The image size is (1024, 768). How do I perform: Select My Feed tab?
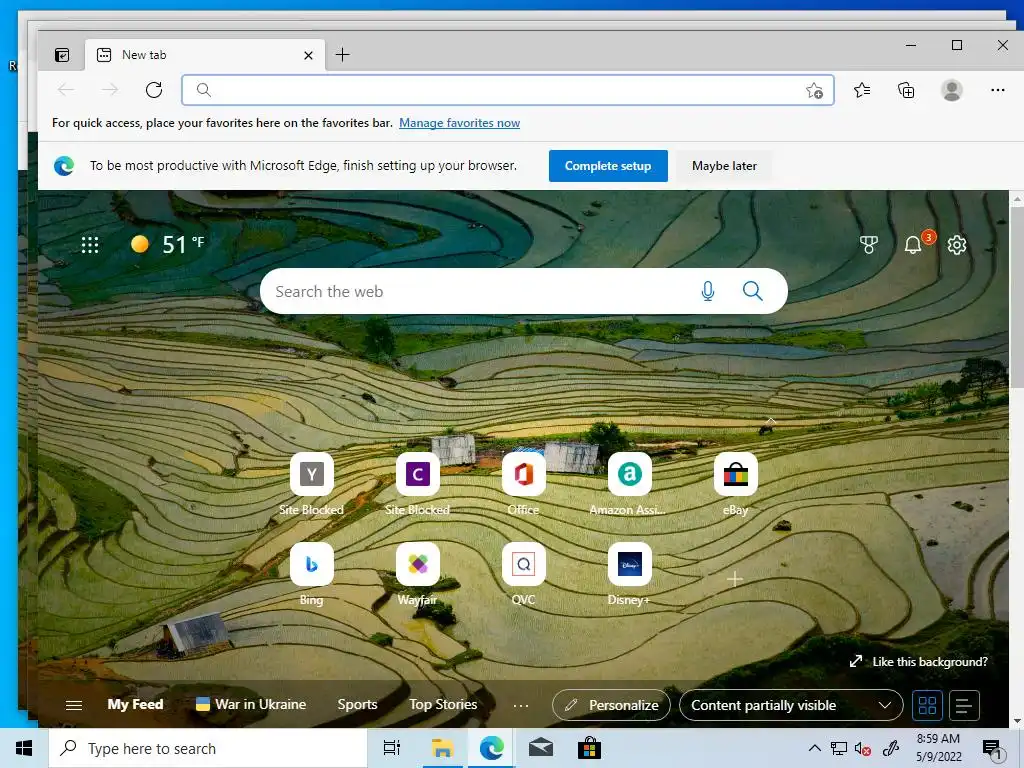click(135, 705)
